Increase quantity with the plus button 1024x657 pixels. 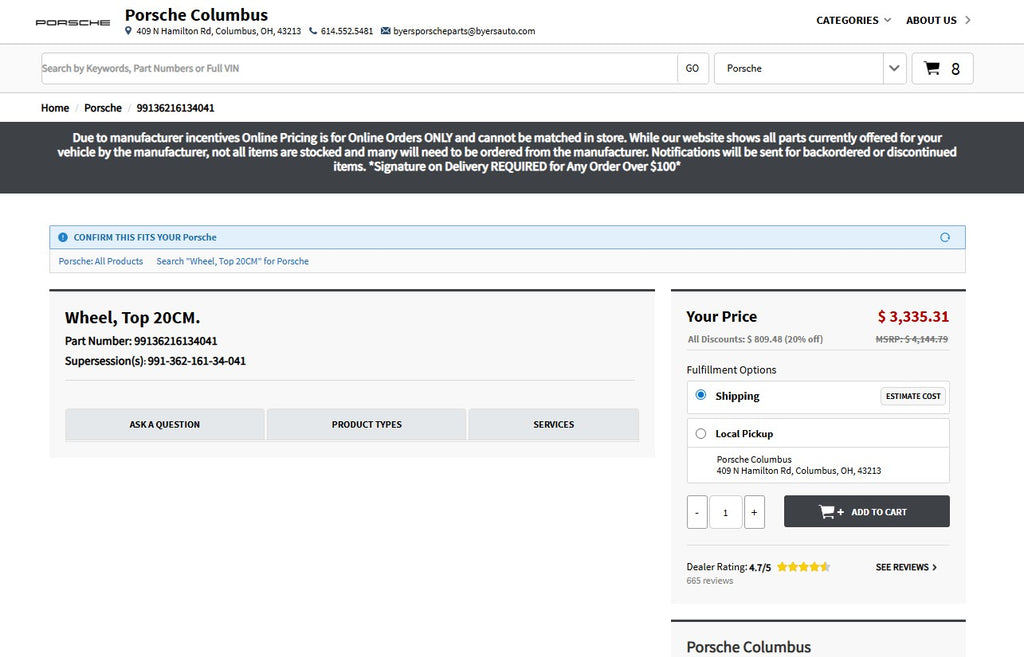(754, 512)
